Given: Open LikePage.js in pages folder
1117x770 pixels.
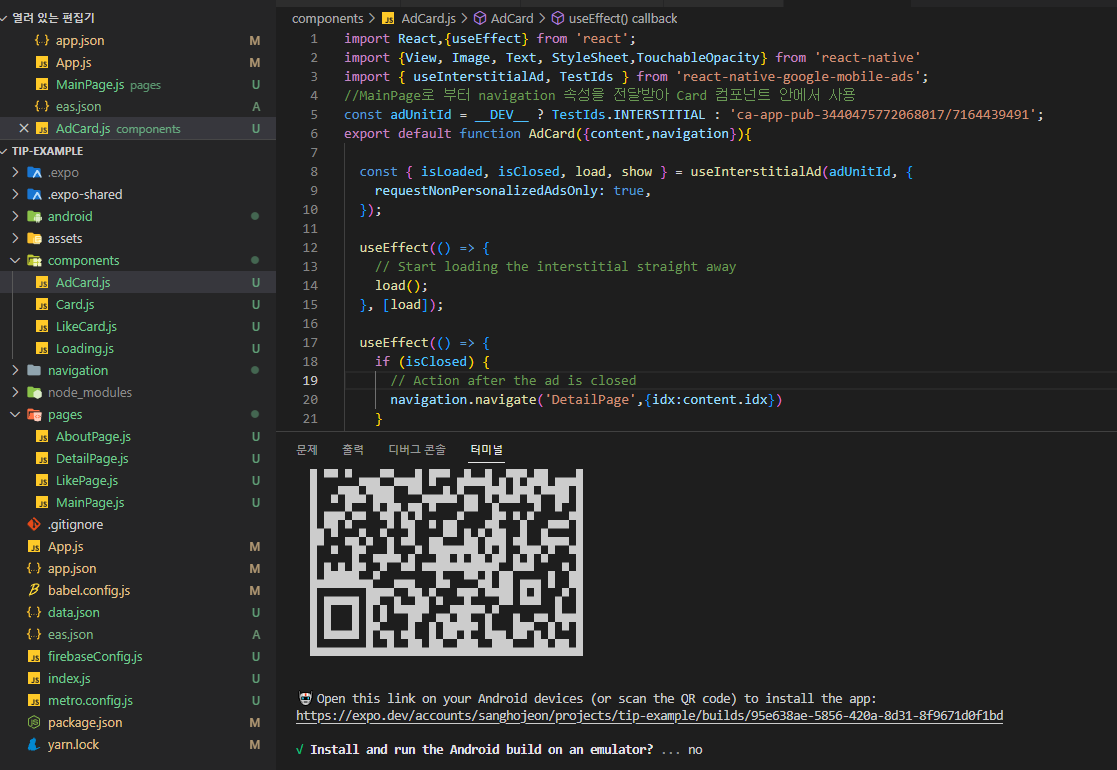Looking at the screenshot, I should [87, 481].
